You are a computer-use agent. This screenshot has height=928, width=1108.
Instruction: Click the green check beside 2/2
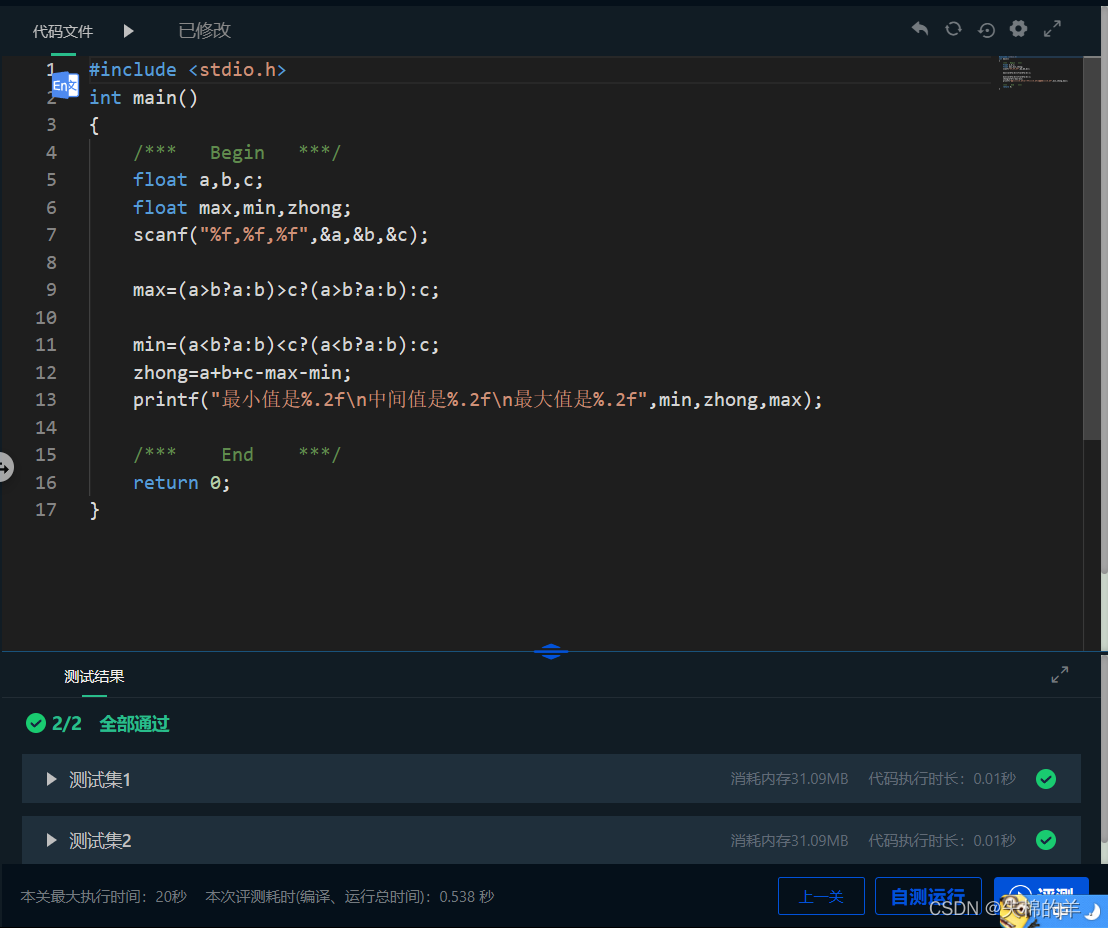(x=35, y=723)
